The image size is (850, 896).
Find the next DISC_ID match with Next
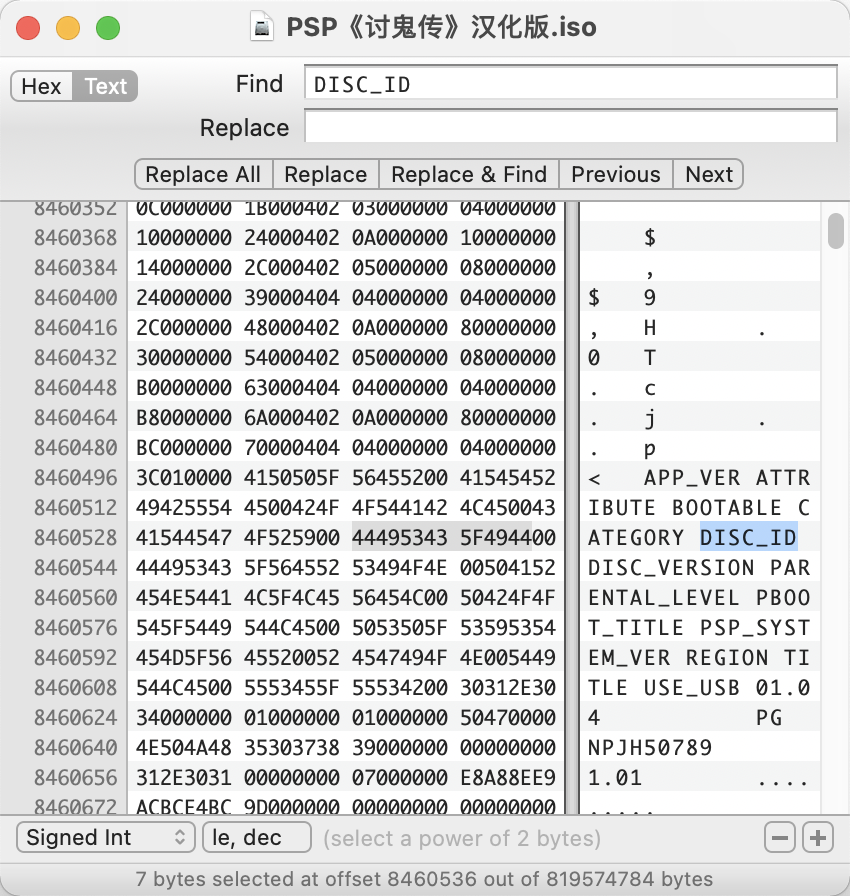(x=708, y=173)
